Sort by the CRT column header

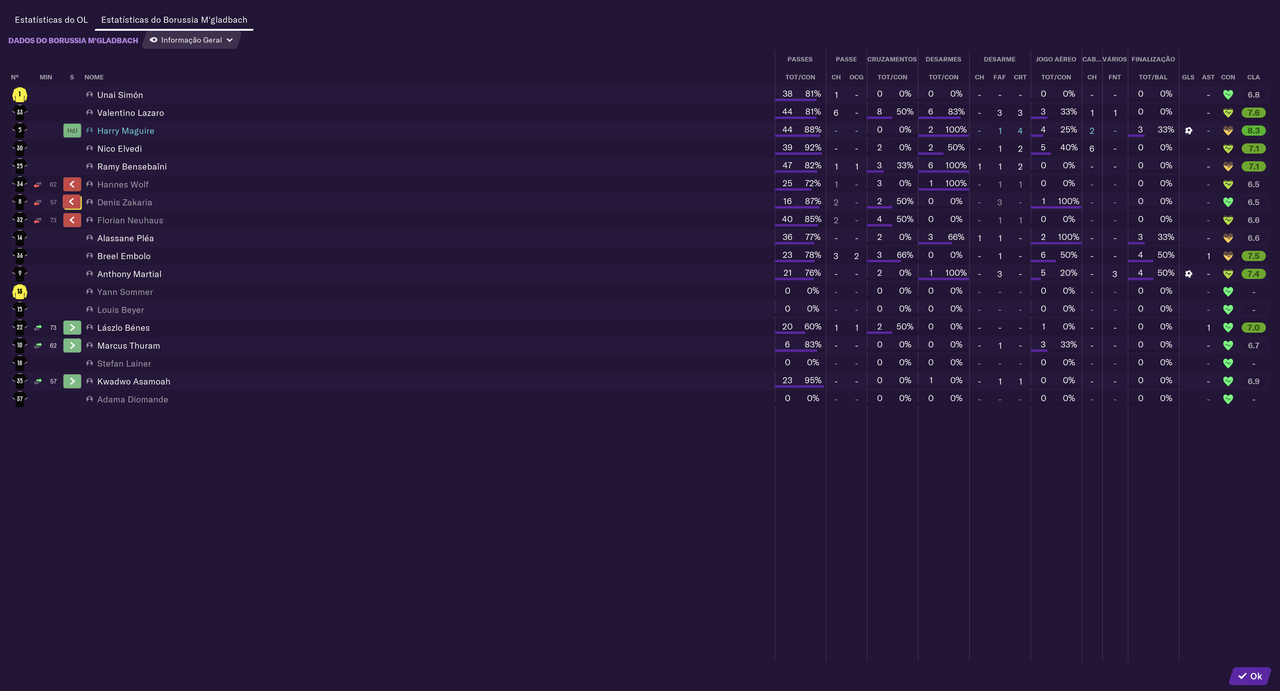1020,77
